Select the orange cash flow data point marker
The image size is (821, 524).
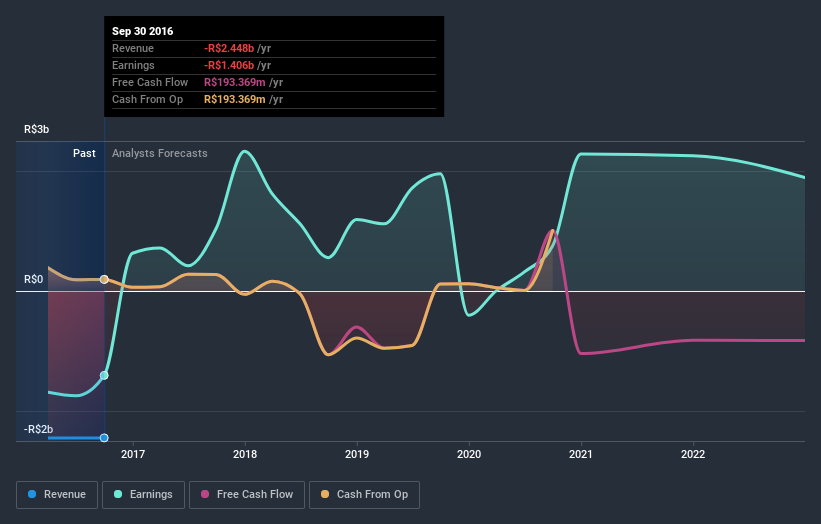(104, 280)
